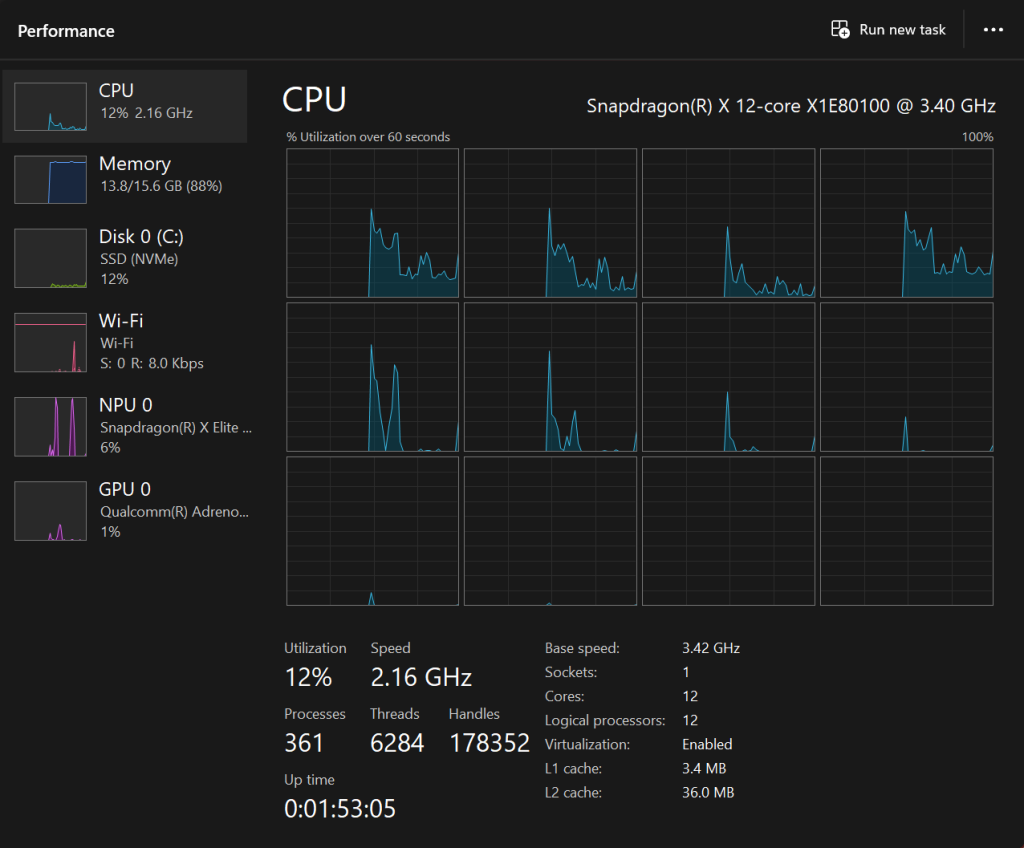The width and height of the screenshot is (1024, 848).
Task: Click the 2.16 GHz speed value
Action: click(x=421, y=677)
